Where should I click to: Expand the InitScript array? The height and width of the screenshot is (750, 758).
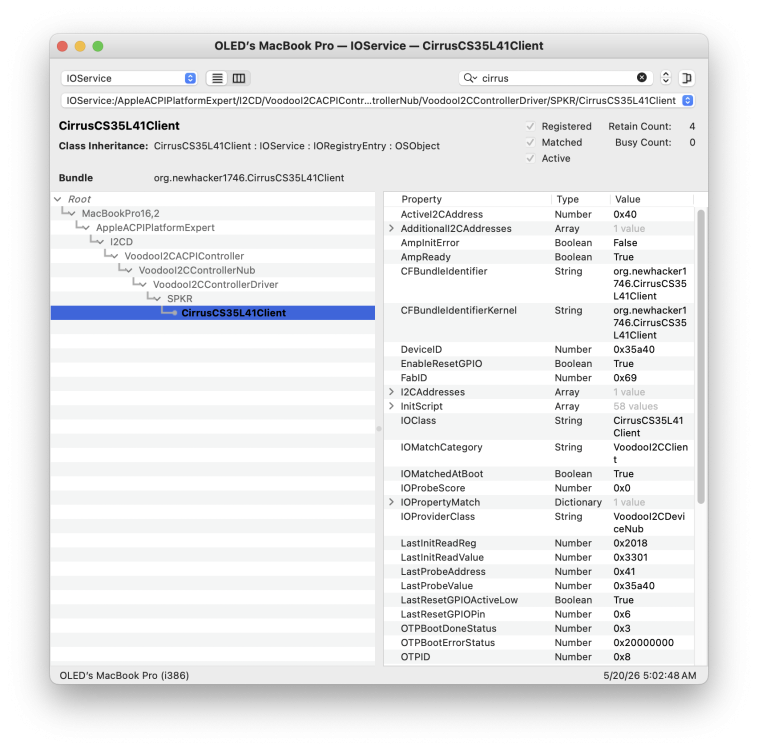click(392, 406)
